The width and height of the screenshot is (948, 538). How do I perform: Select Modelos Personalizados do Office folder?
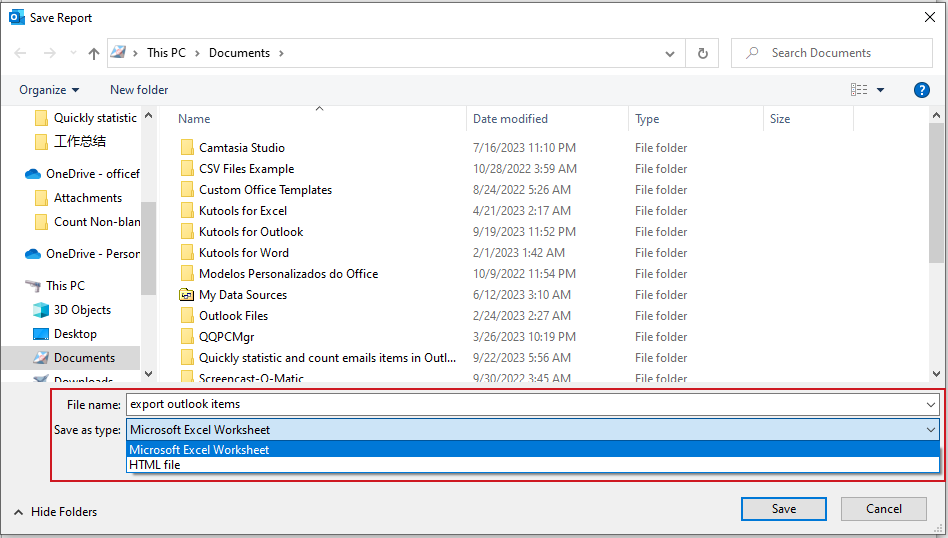coord(288,274)
